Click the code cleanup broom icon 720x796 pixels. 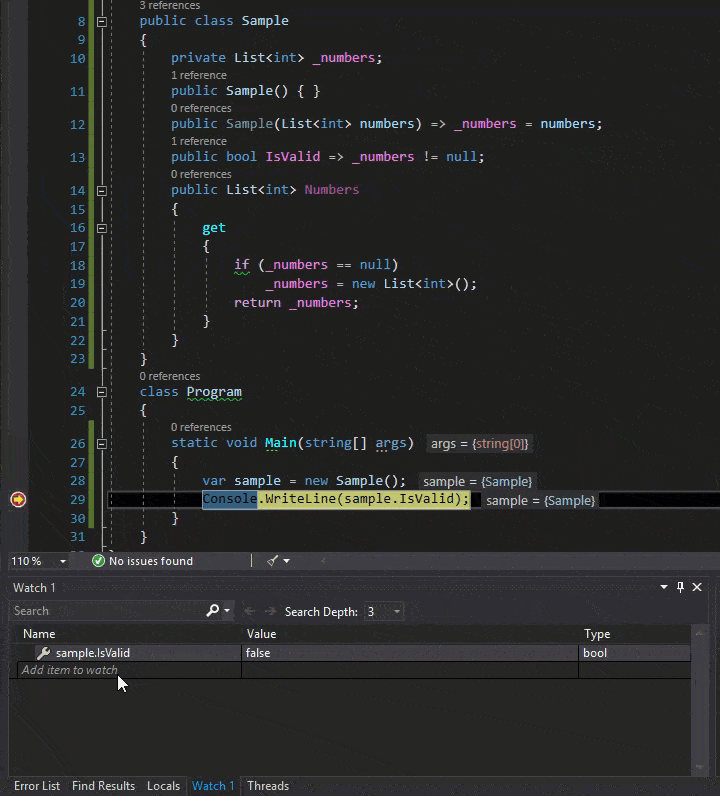click(x=273, y=560)
